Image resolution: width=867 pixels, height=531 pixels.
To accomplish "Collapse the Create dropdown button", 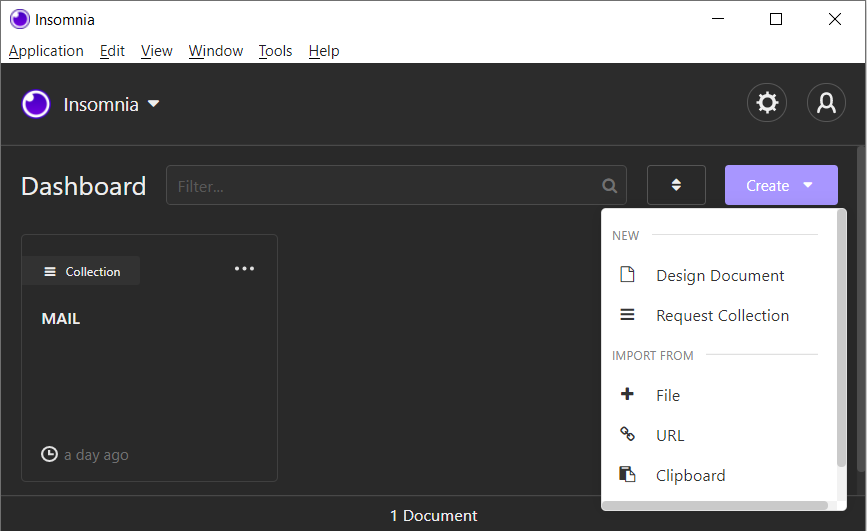I will [x=781, y=186].
